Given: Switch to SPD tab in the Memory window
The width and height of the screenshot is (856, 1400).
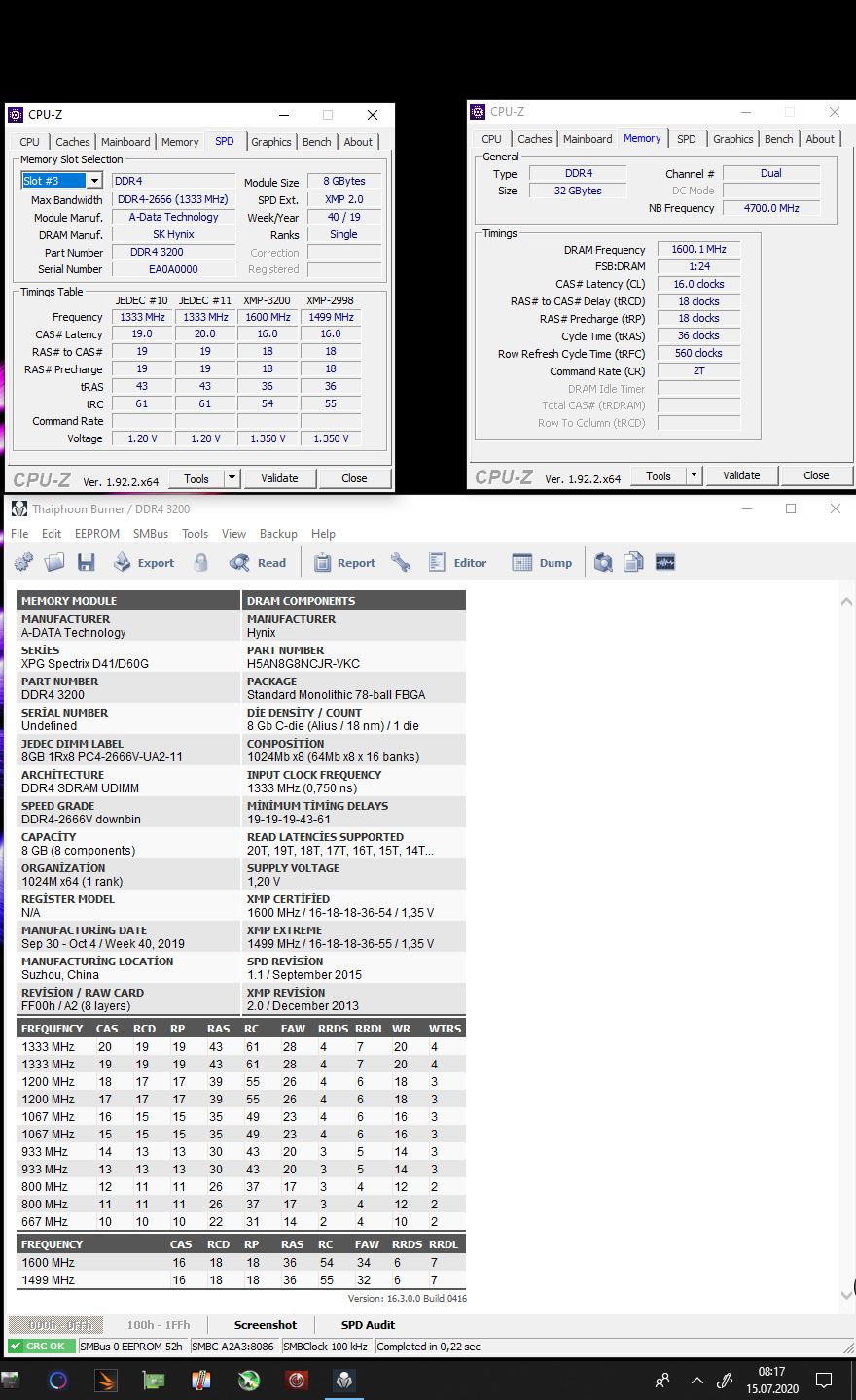Looking at the screenshot, I should [x=687, y=139].
